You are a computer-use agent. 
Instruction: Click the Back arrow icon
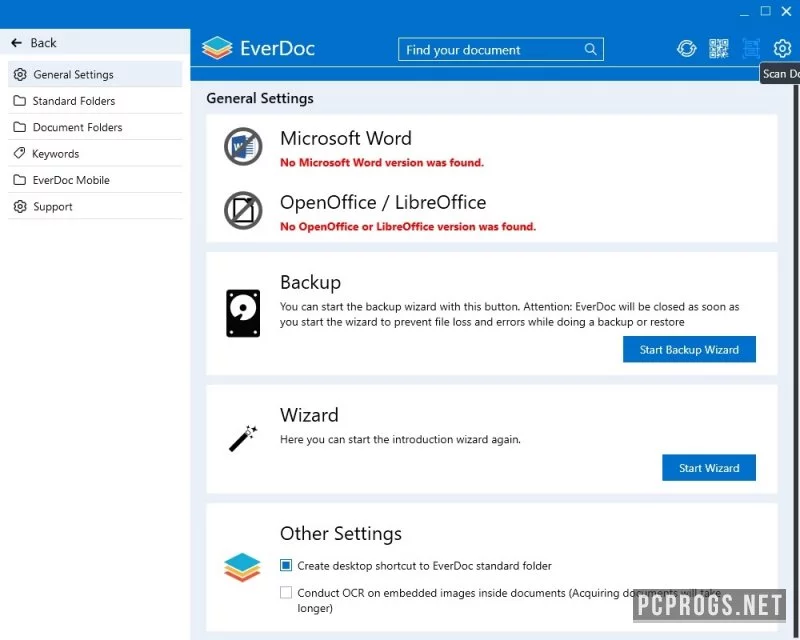[16, 43]
